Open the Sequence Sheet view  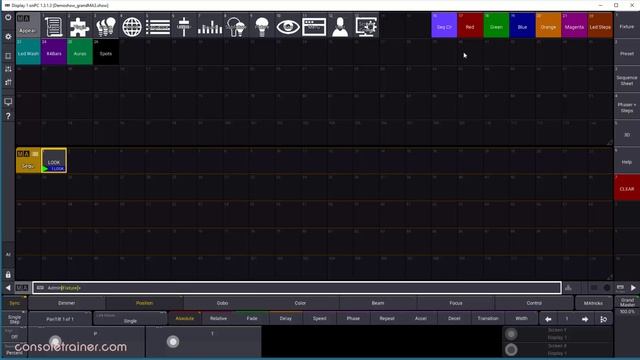click(x=627, y=80)
